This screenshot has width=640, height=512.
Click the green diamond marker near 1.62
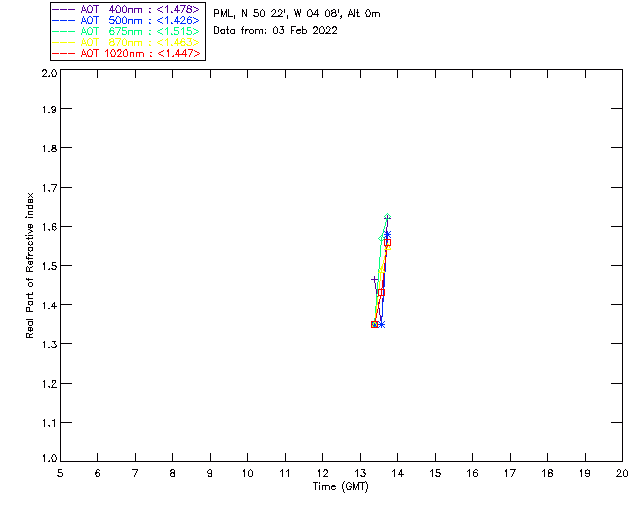coord(387,216)
